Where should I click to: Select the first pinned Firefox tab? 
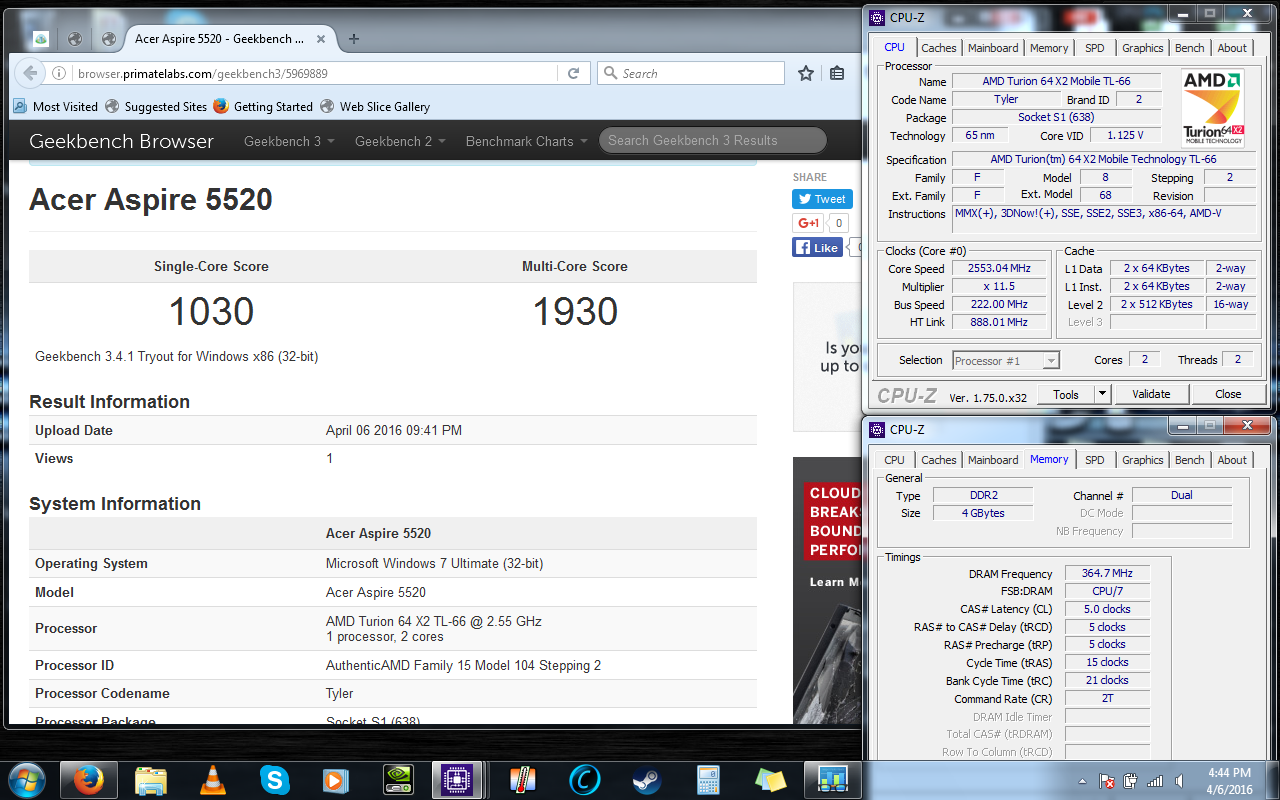pos(41,39)
